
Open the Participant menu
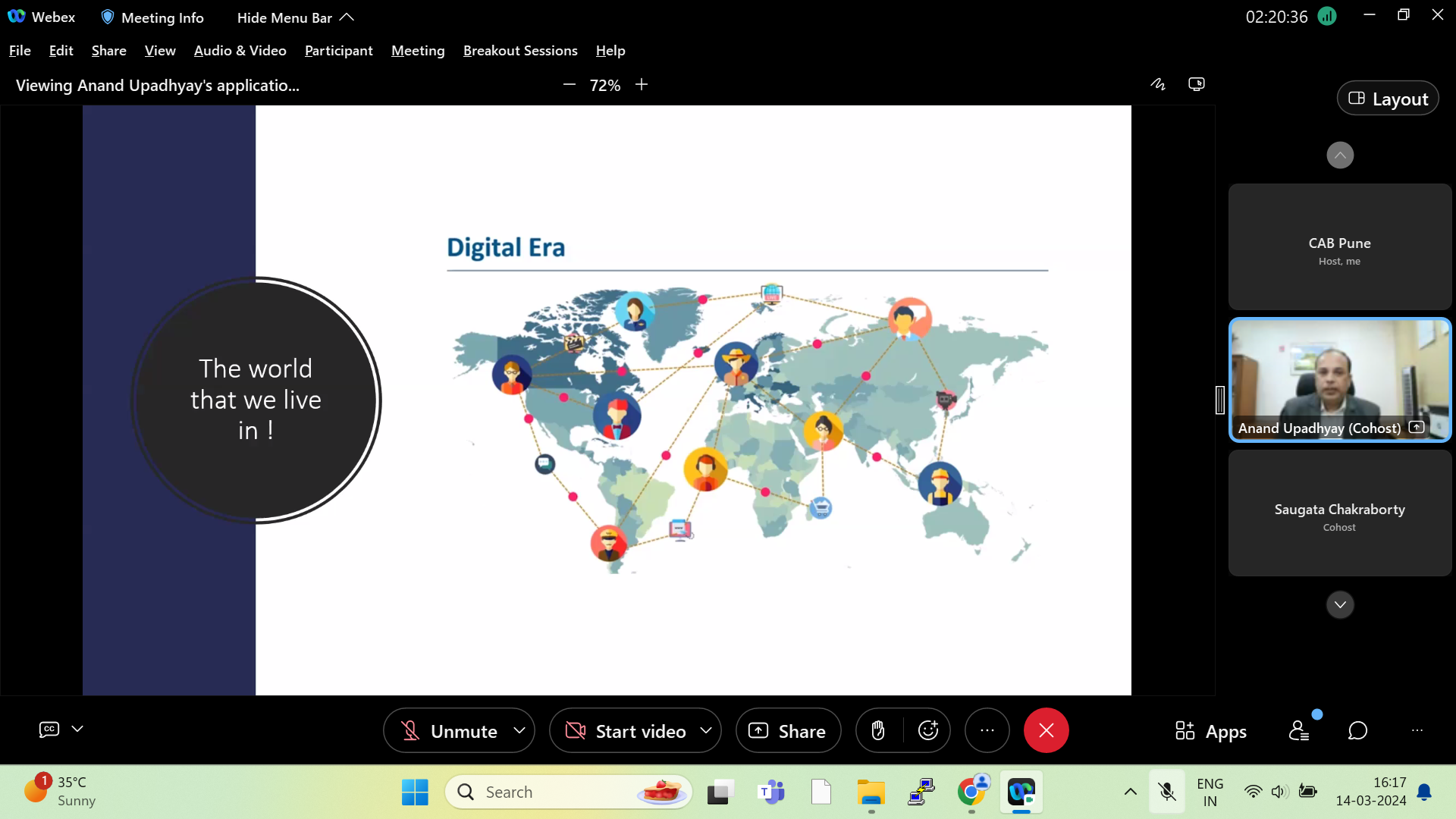[338, 51]
